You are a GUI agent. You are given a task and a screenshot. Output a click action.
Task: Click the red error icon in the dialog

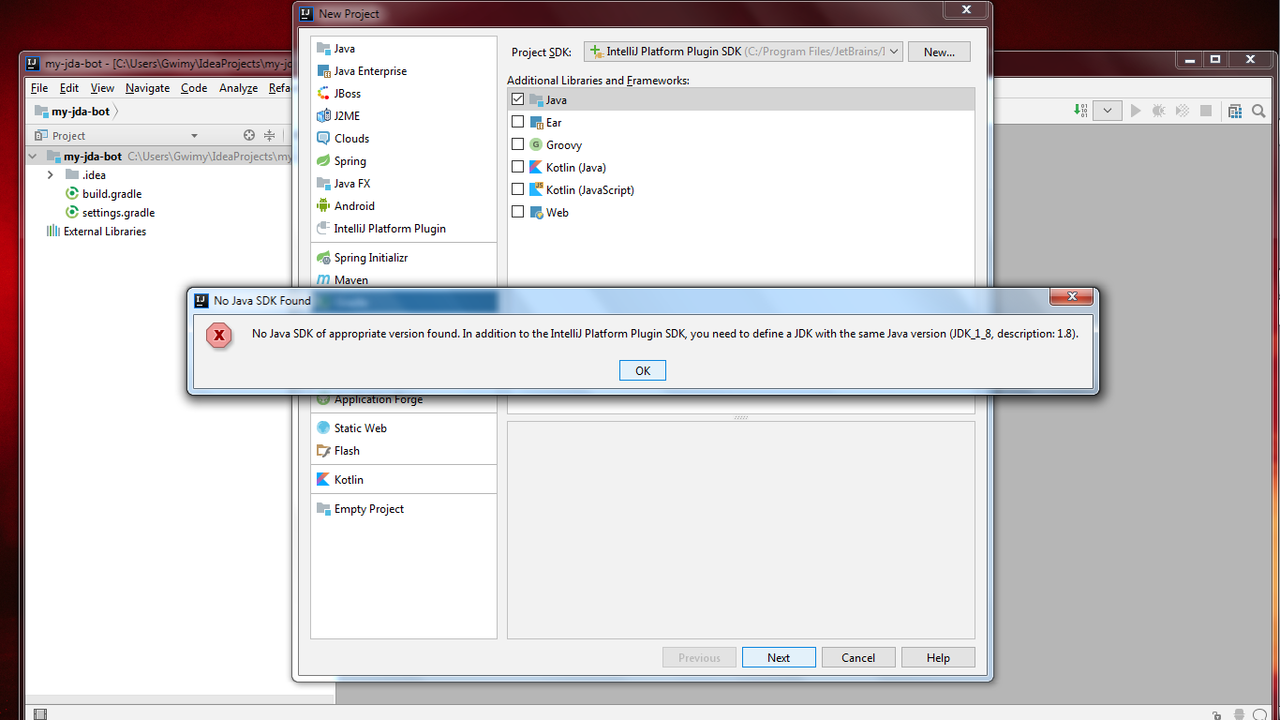coord(219,335)
